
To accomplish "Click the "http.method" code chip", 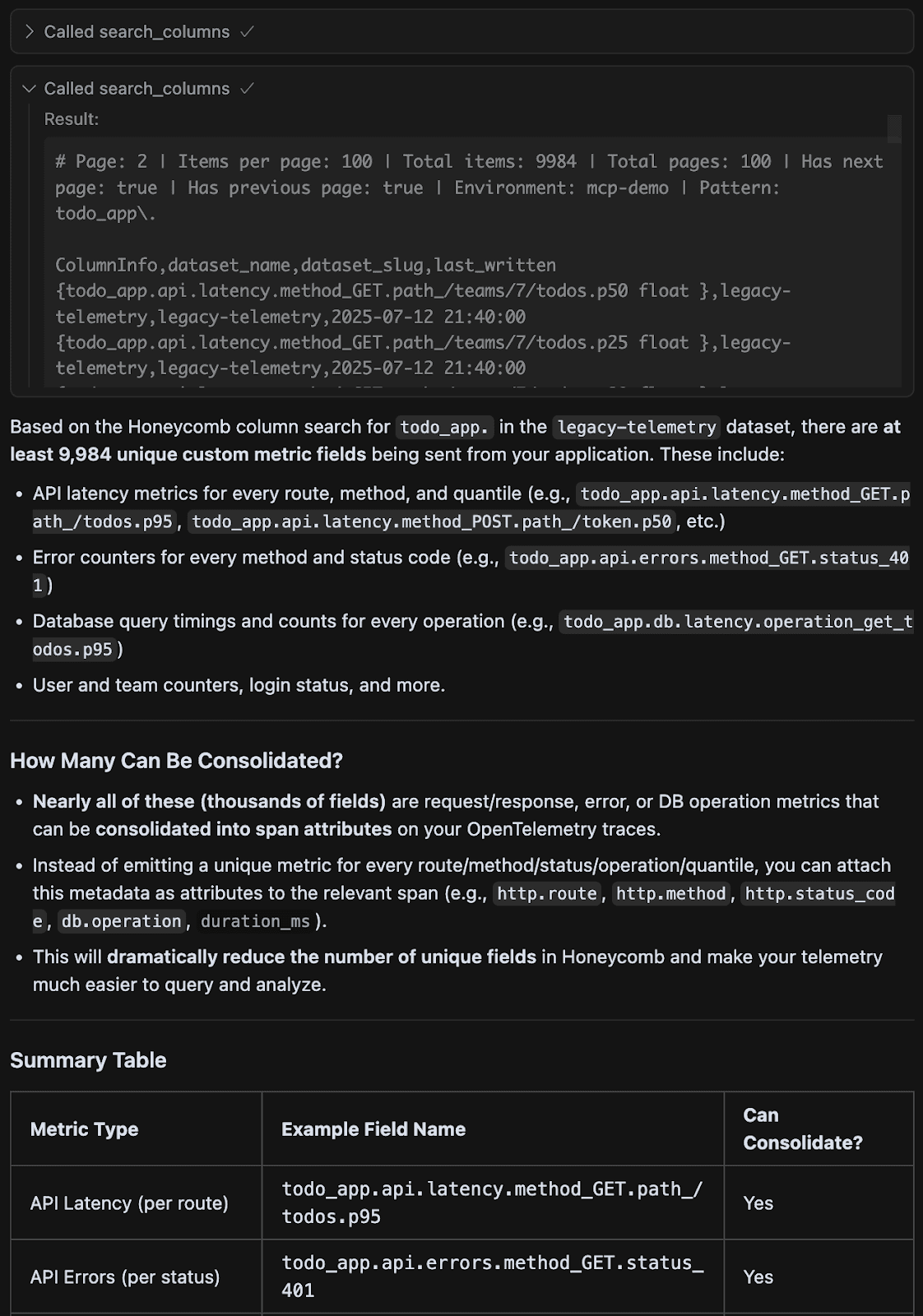I will [670, 894].
